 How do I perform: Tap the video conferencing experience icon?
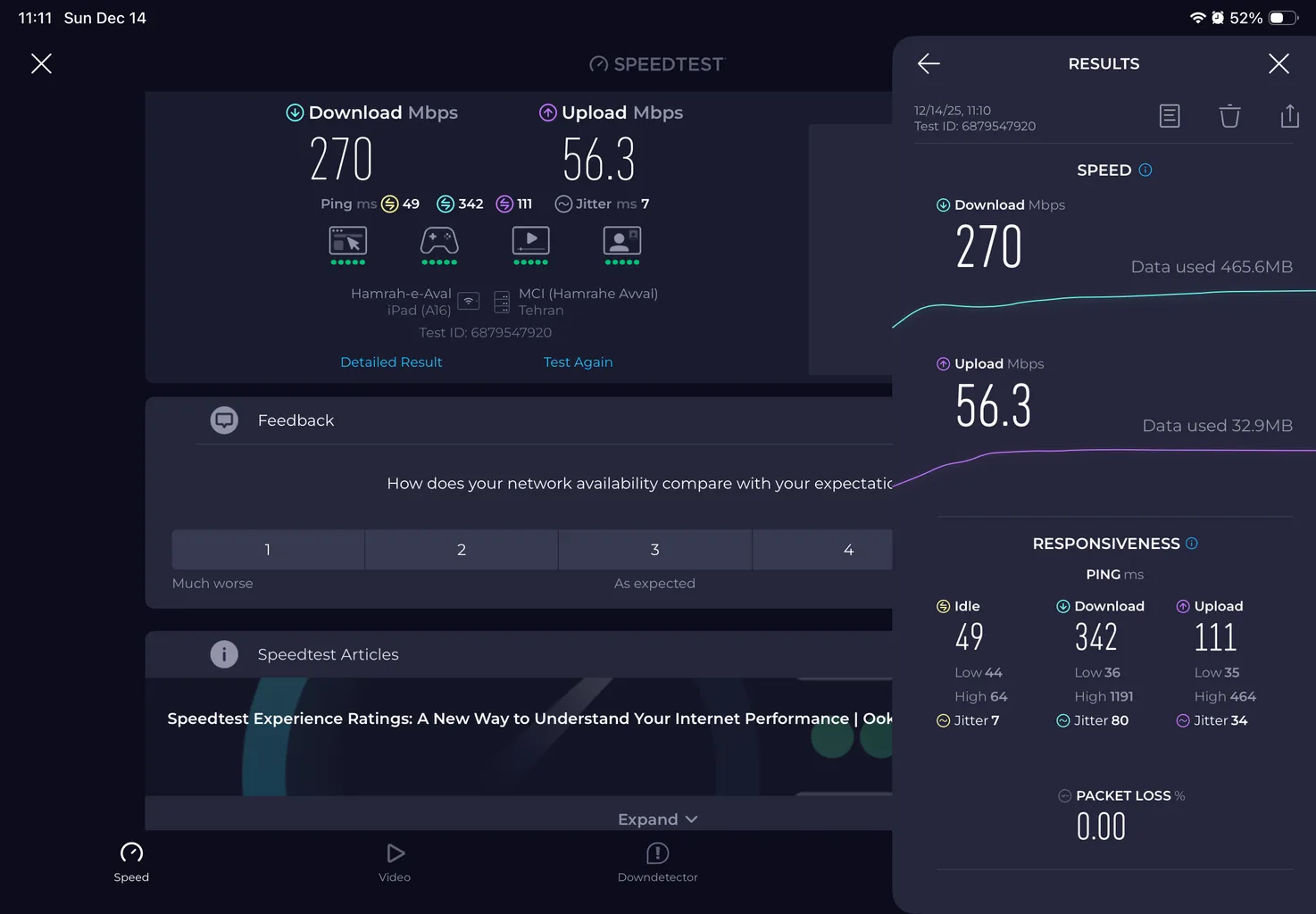click(x=622, y=242)
